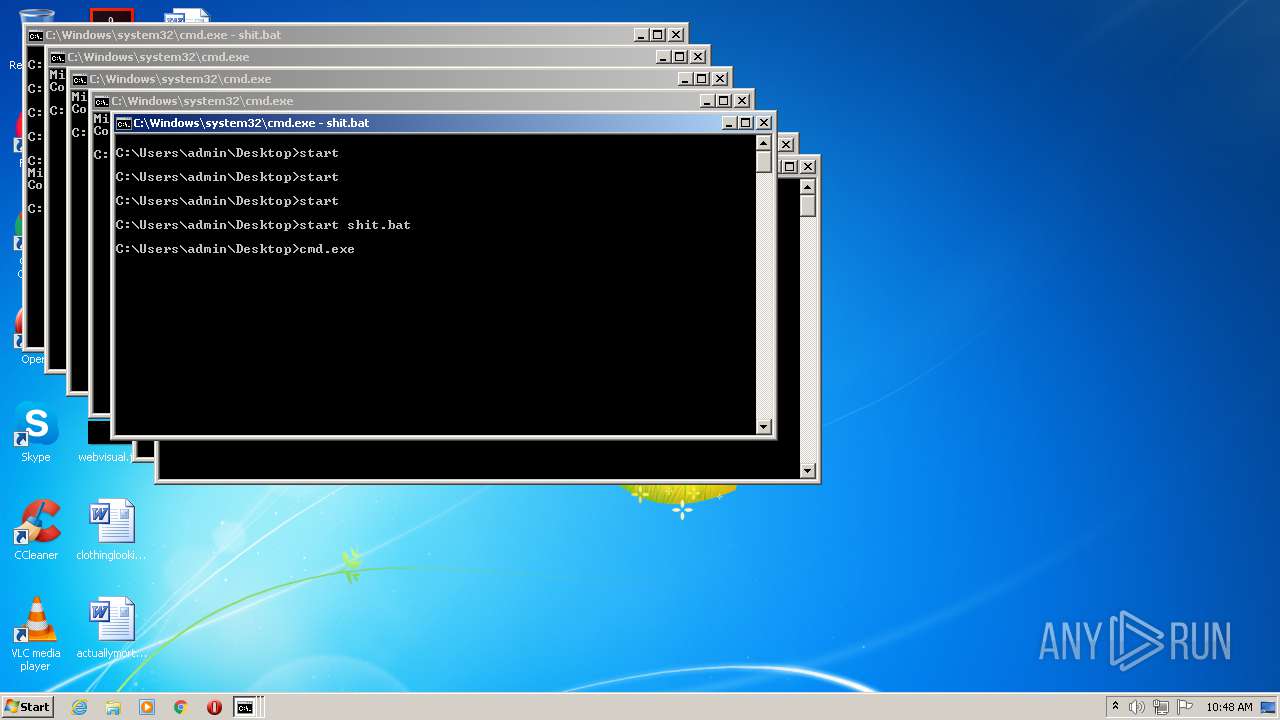The height and width of the screenshot is (720, 1280).
Task: Open the Start menu
Action: point(27,707)
